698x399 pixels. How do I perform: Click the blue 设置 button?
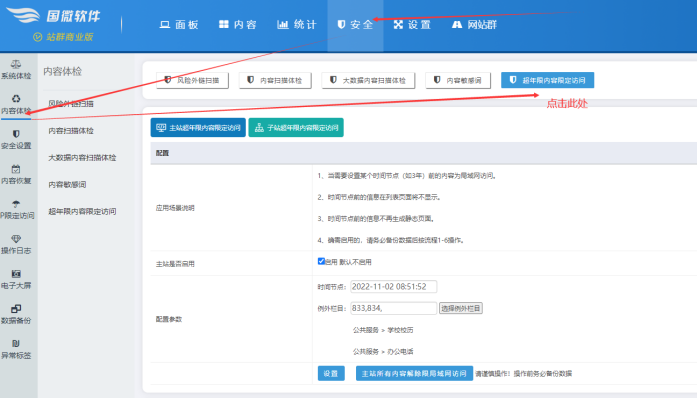pyautogui.click(x=331, y=374)
